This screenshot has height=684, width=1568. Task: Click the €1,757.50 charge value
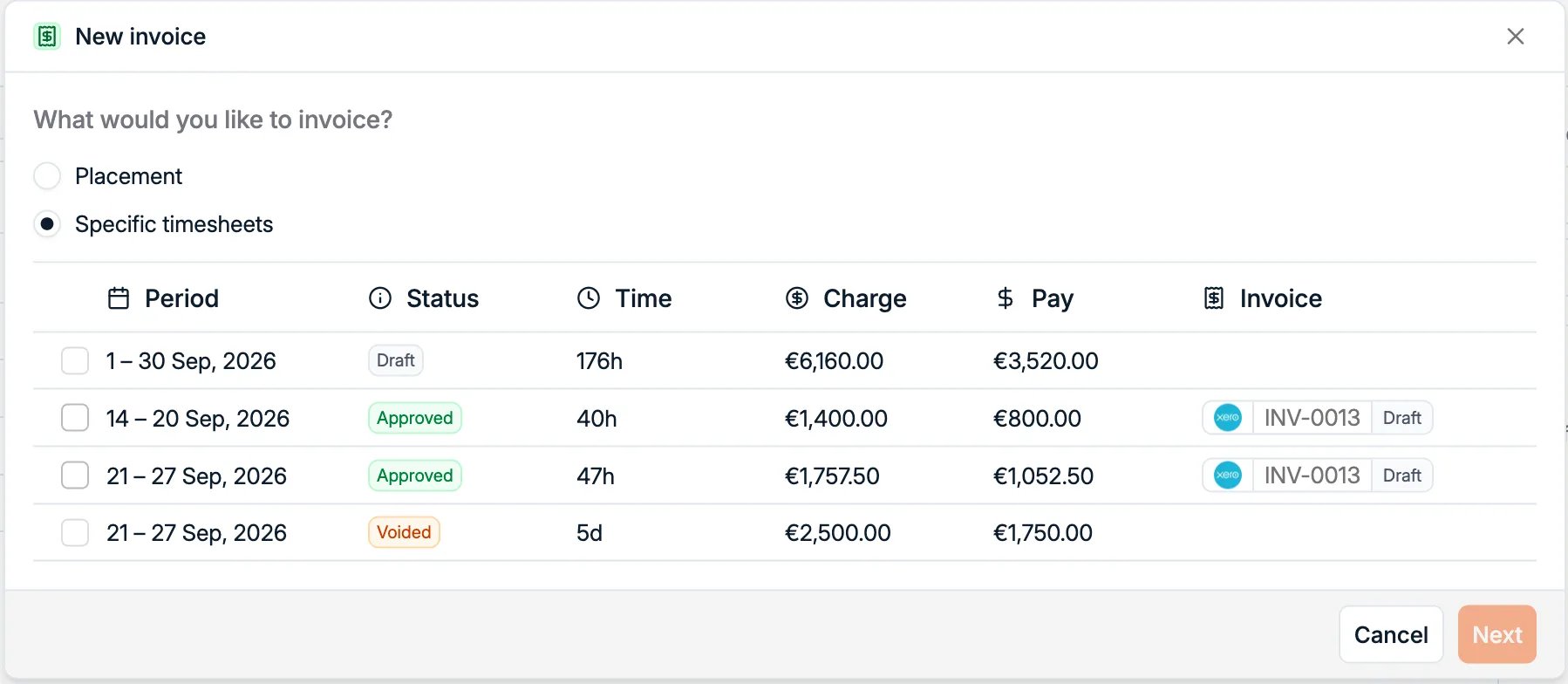pos(832,475)
